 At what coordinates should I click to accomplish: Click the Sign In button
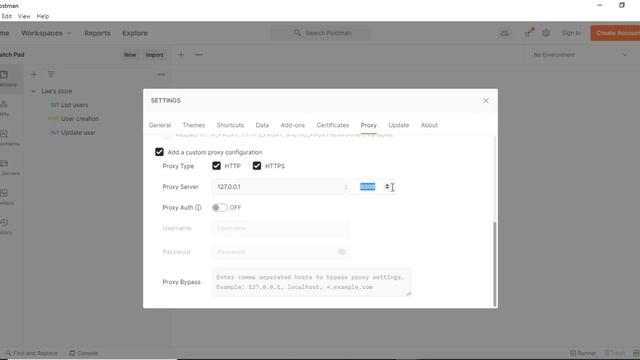571,33
